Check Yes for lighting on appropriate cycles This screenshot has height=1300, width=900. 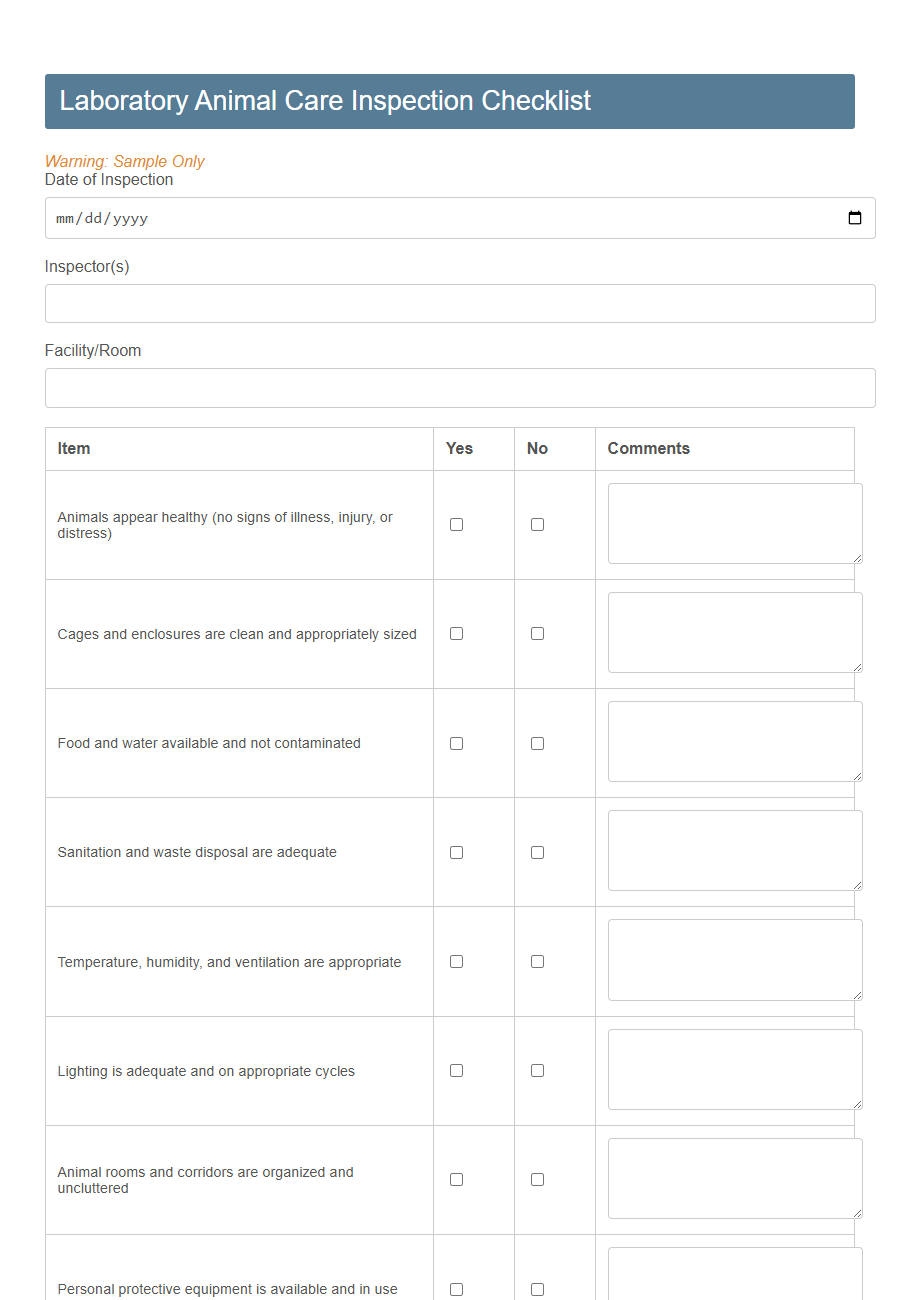456,1070
